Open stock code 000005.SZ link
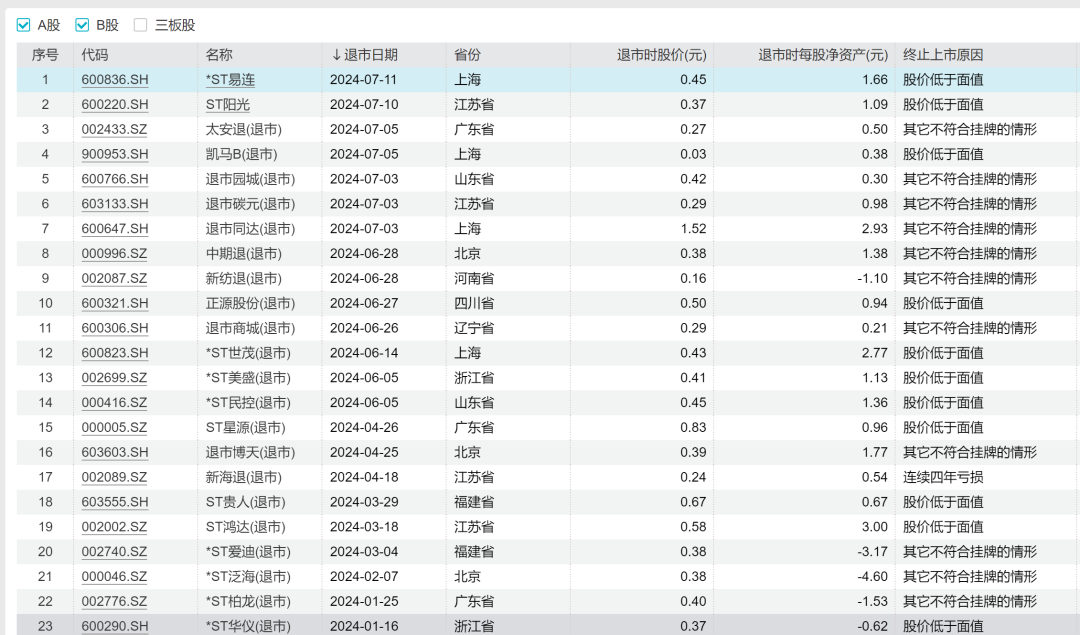The width and height of the screenshot is (1080, 635). click(114, 427)
